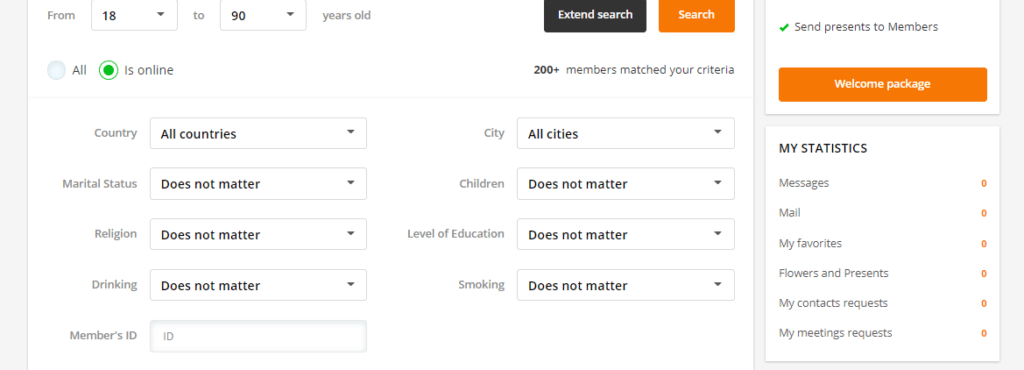Open My meetings requests link
The height and width of the screenshot is (370, 1024).
835,333
